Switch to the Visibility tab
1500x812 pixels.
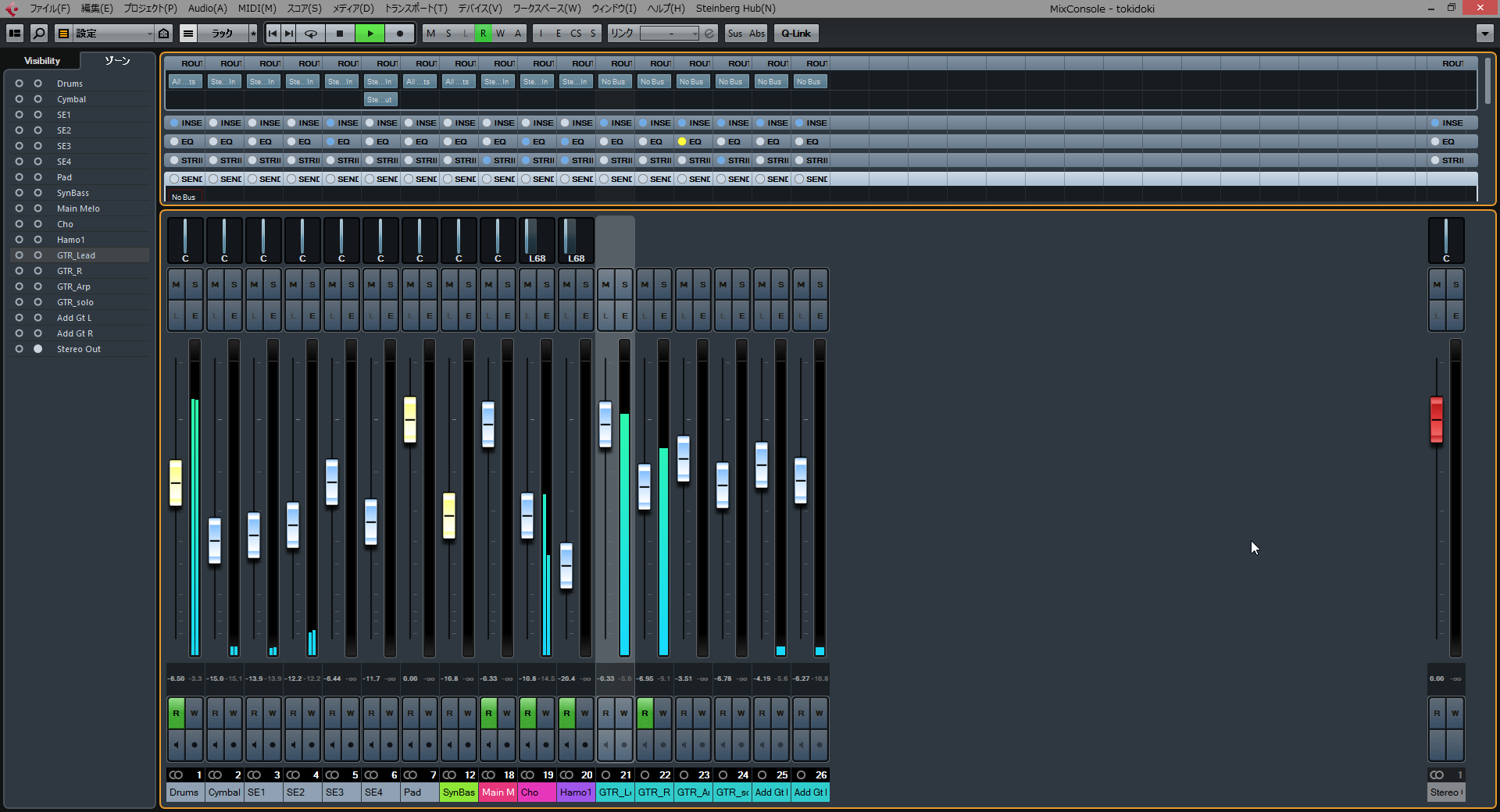(x=42, y=61)
